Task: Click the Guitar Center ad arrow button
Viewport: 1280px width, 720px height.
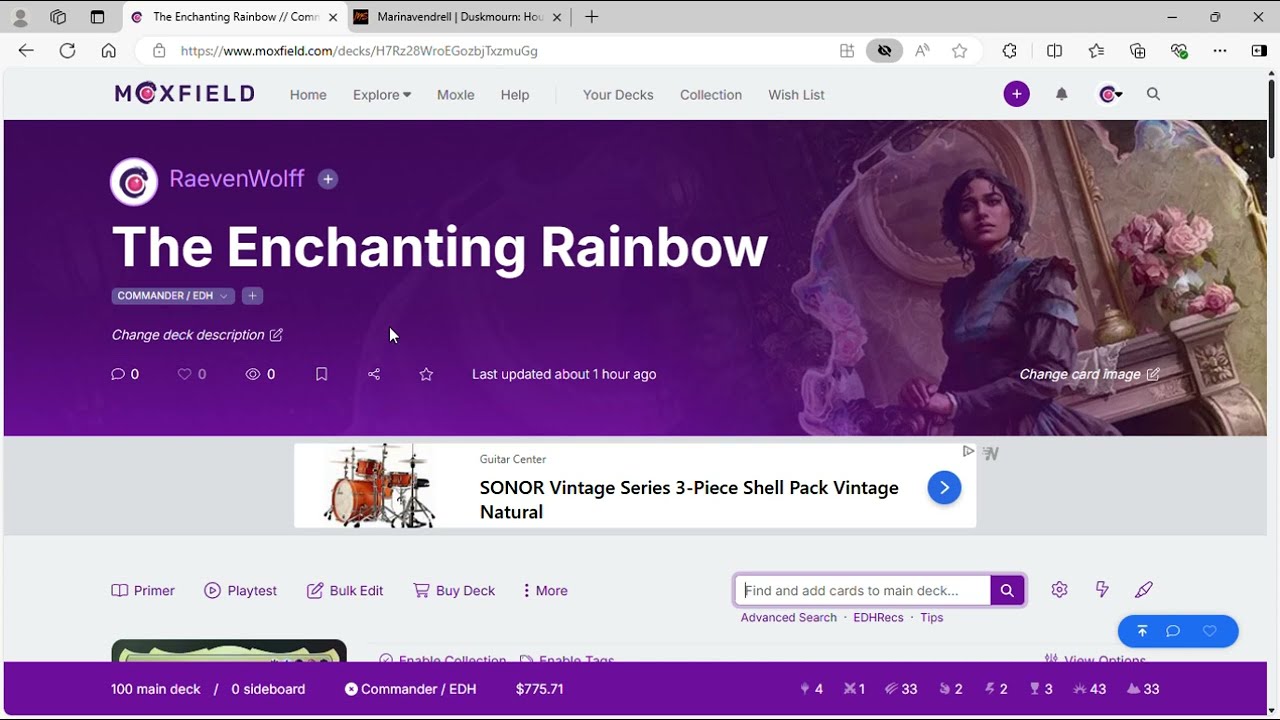Action: (944, 487)
